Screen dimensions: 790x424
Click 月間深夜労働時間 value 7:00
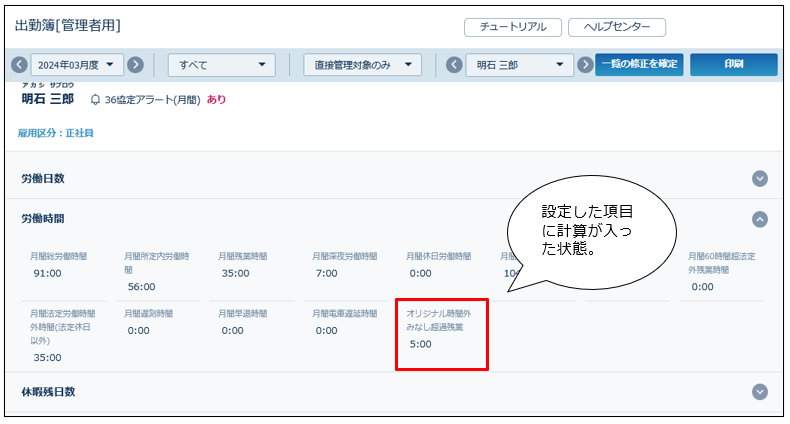click(326, 273)
